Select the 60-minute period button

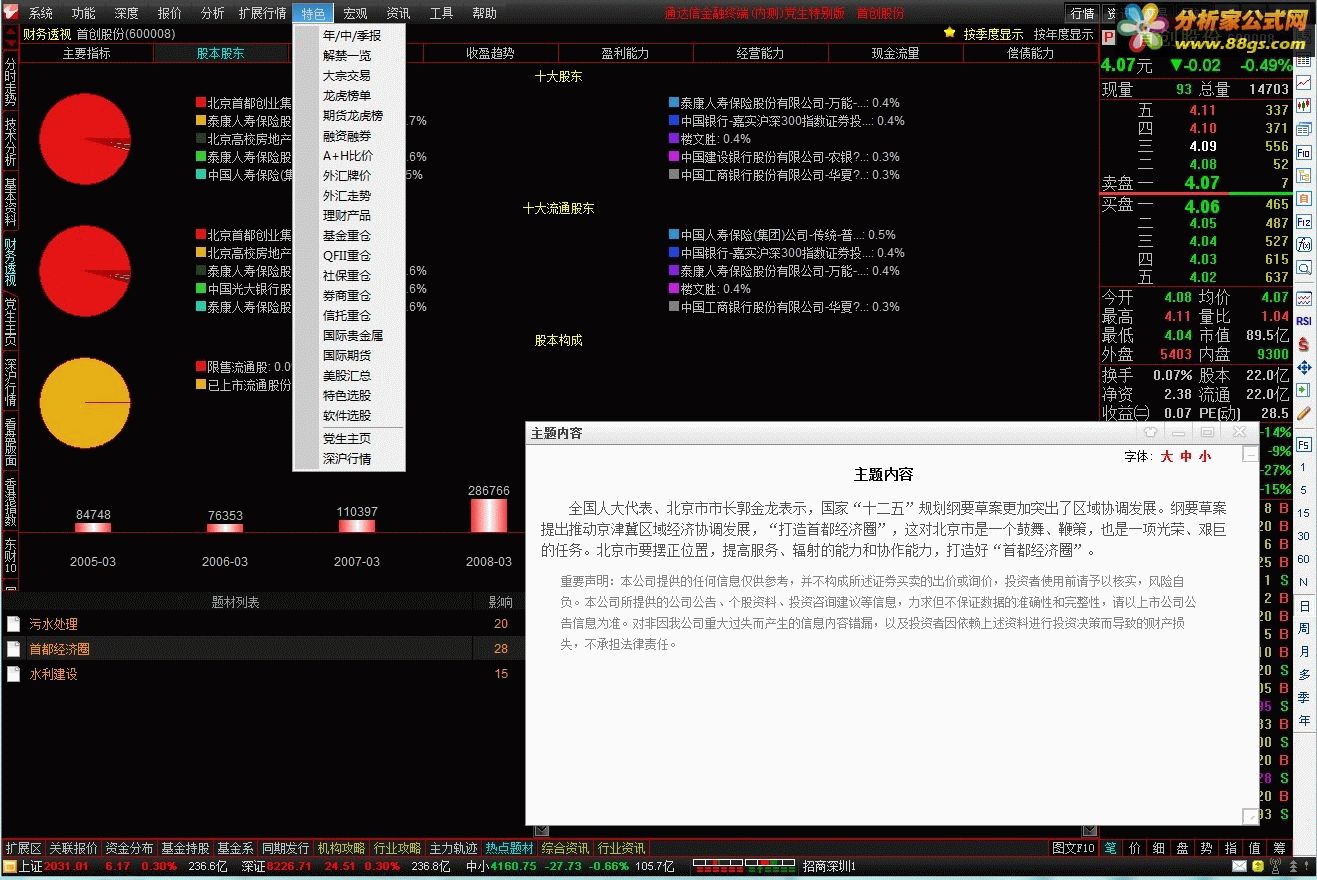coord(1304,559)
